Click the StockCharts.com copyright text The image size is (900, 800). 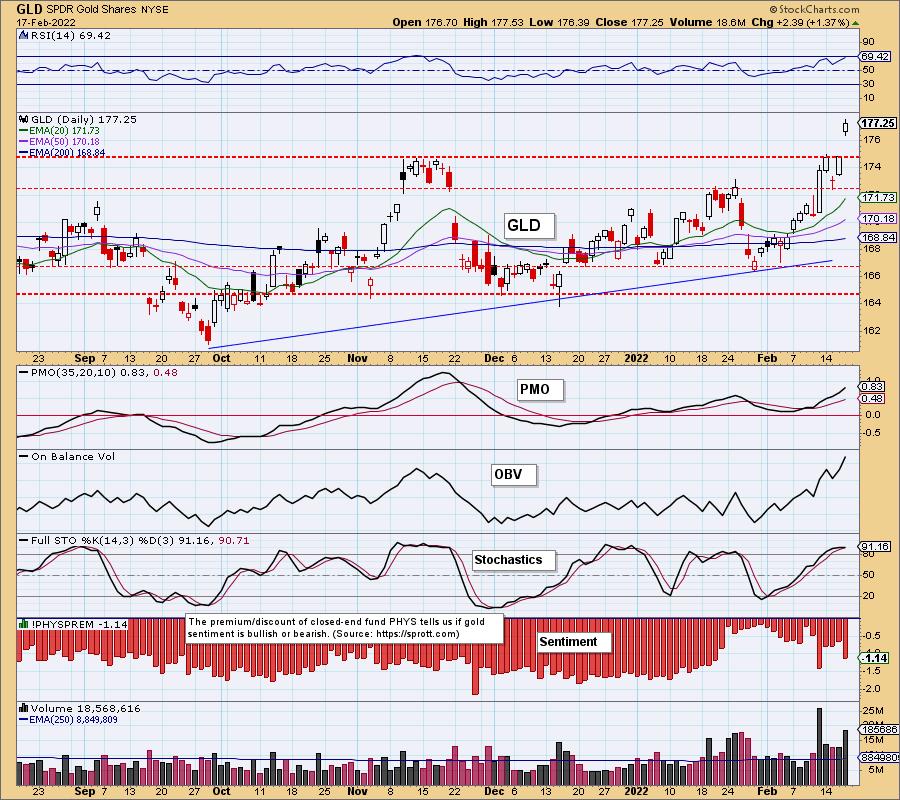[814, 9]
